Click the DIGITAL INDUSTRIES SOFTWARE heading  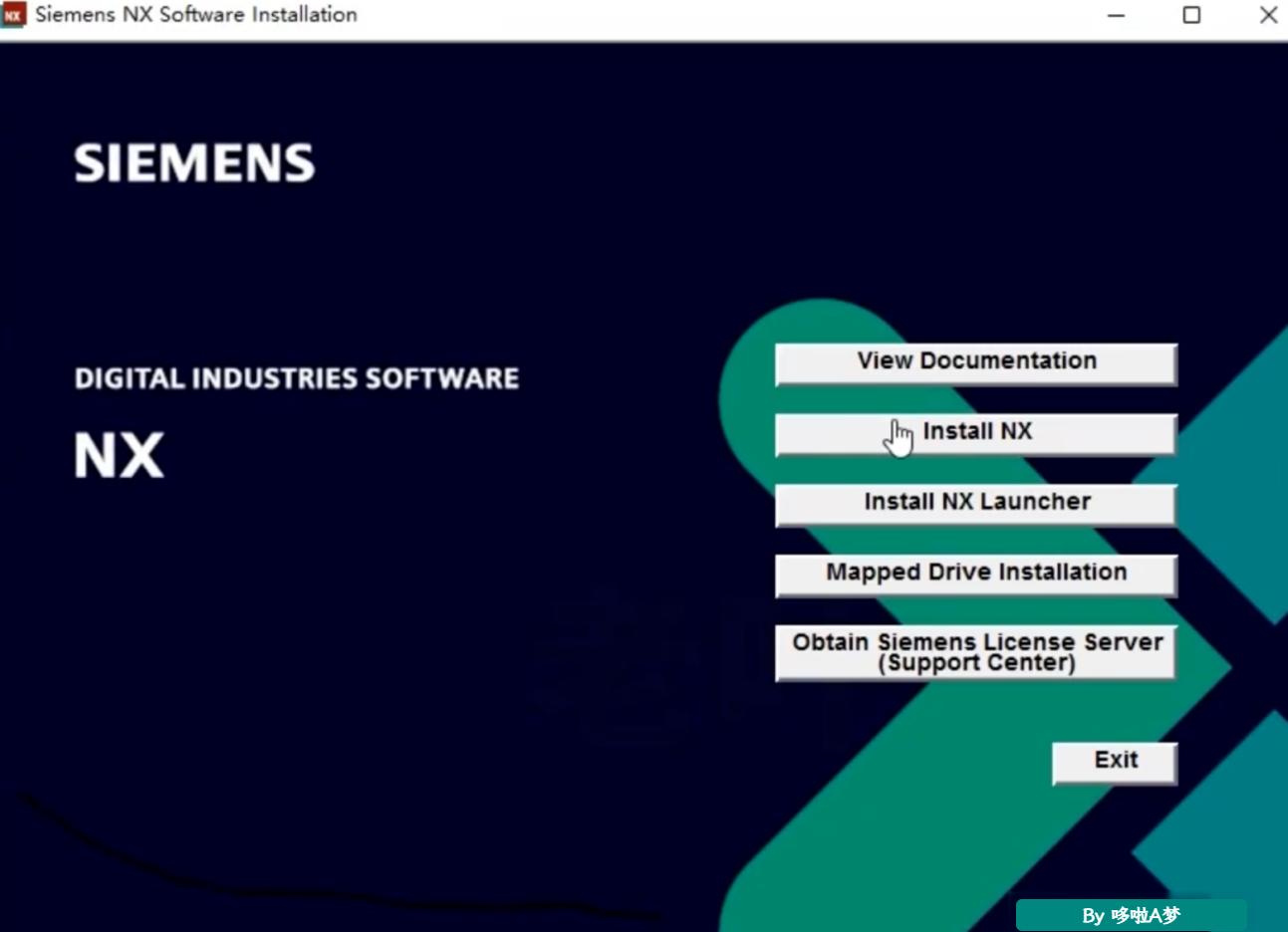click(x=297, y=378)
